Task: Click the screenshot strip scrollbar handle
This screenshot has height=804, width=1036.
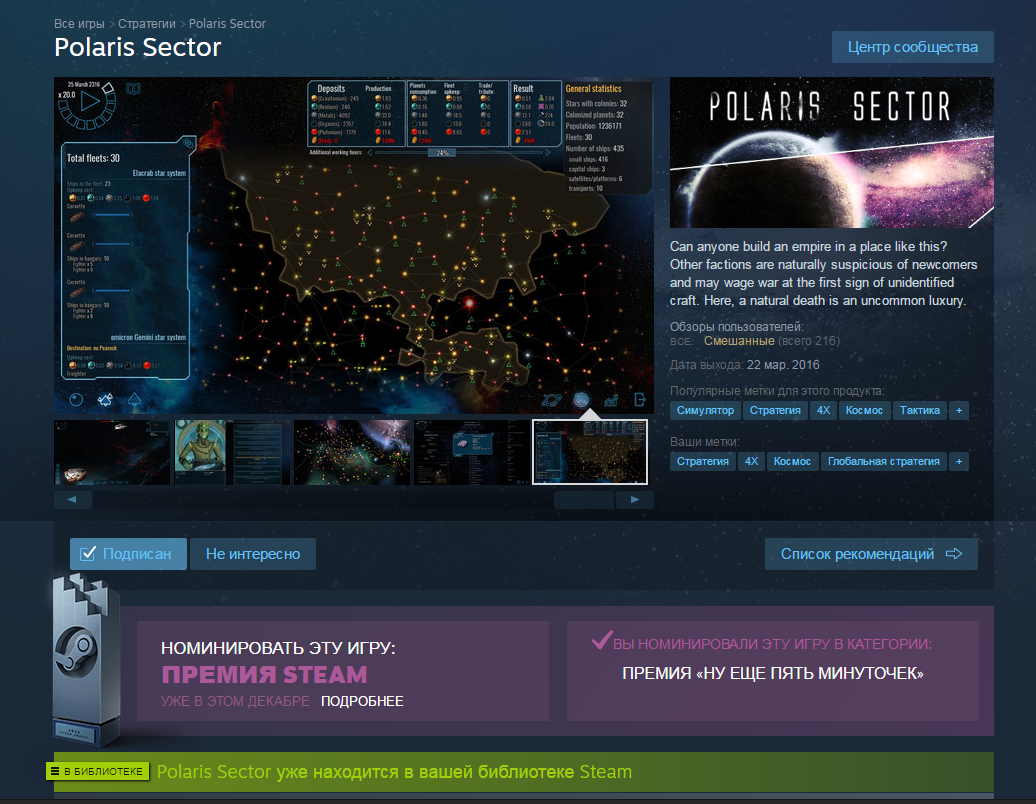Action: 584,500
